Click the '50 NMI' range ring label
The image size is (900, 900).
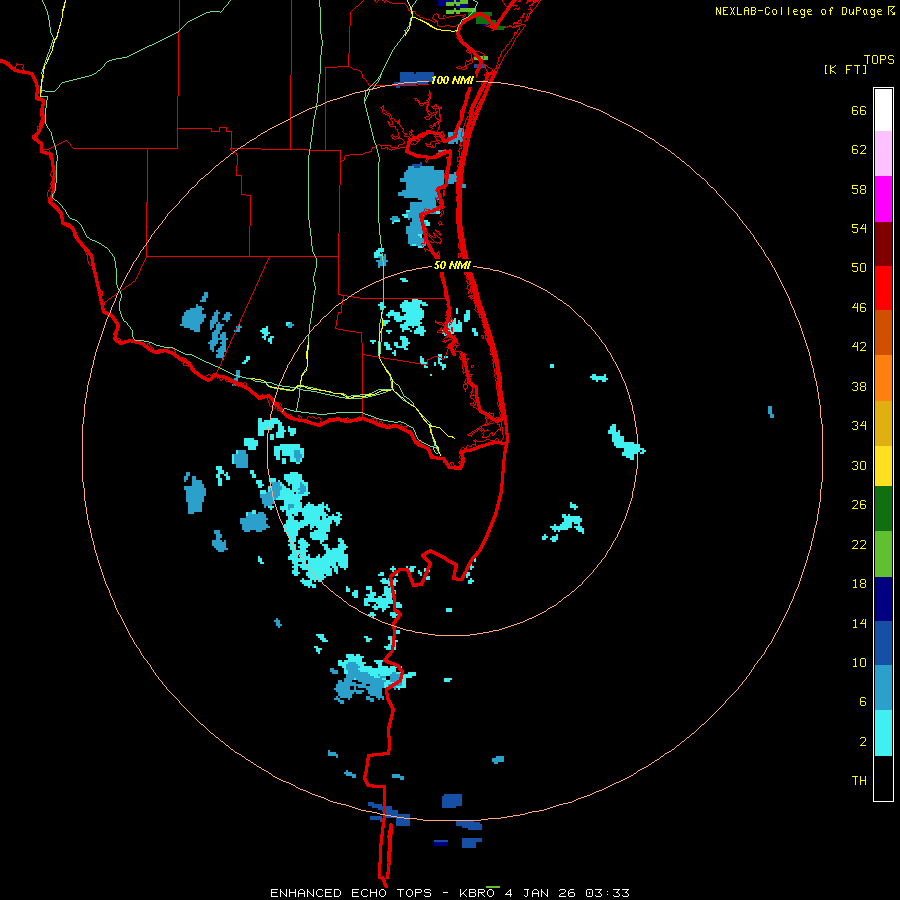452,265
